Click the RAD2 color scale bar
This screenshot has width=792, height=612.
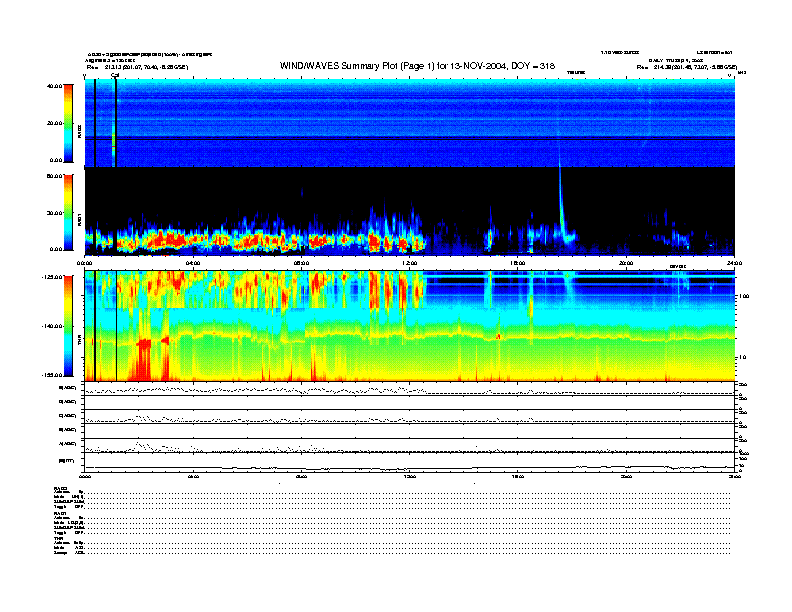point(70,123)
